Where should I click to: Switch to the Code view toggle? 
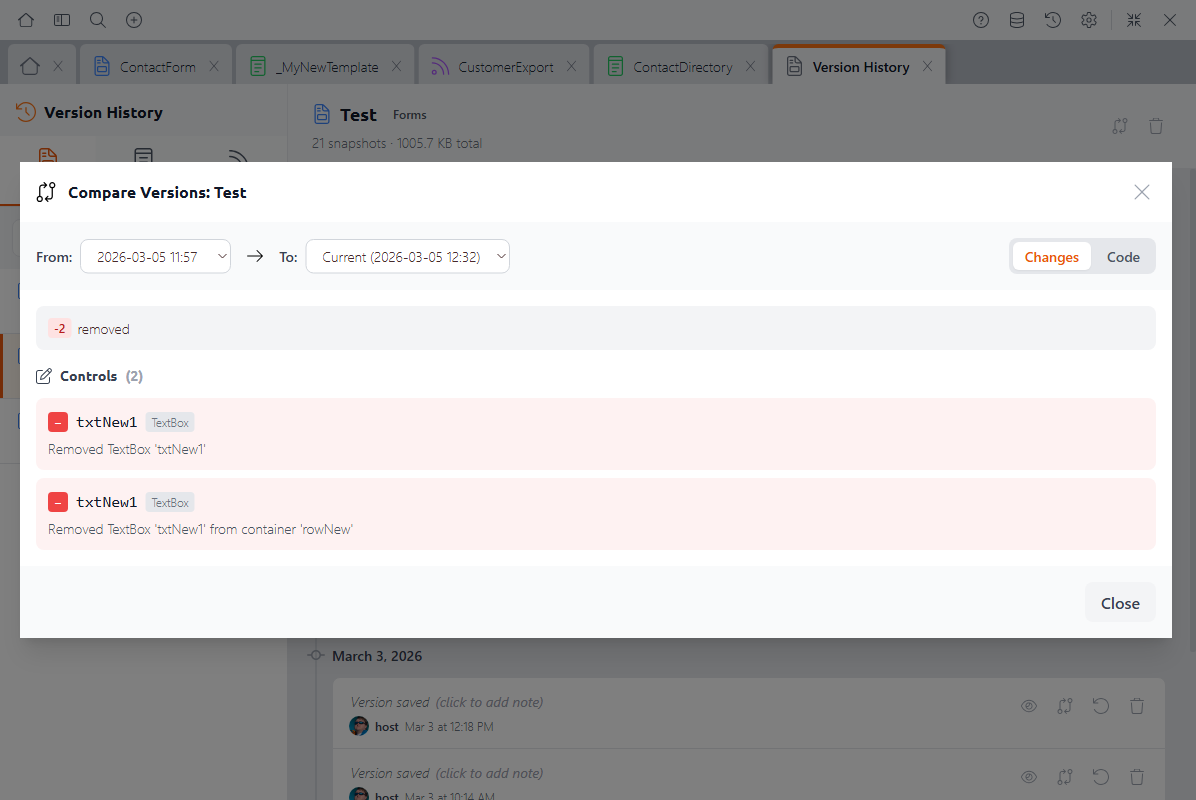click(x=1123, y=257)
